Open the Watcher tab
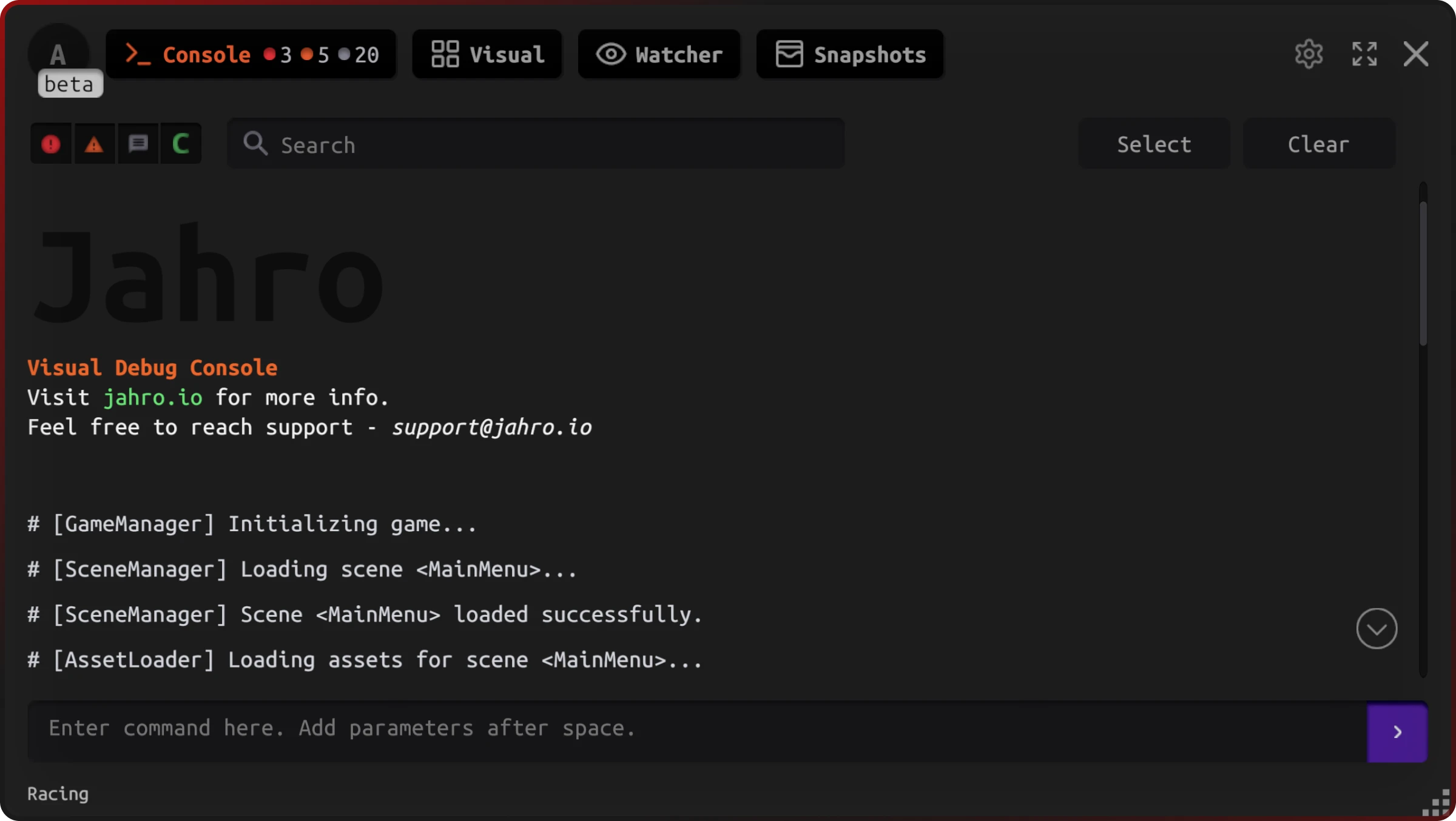The width and height of the screenshot is (1456, 821). coord(659,55)
